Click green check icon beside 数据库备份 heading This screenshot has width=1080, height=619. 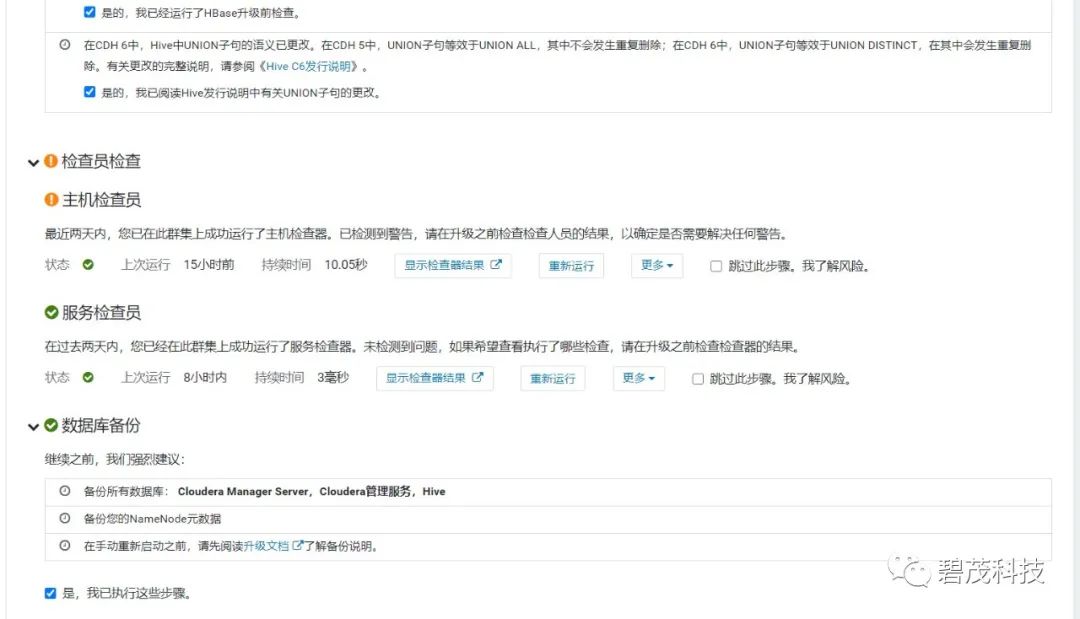pos(51,425)
